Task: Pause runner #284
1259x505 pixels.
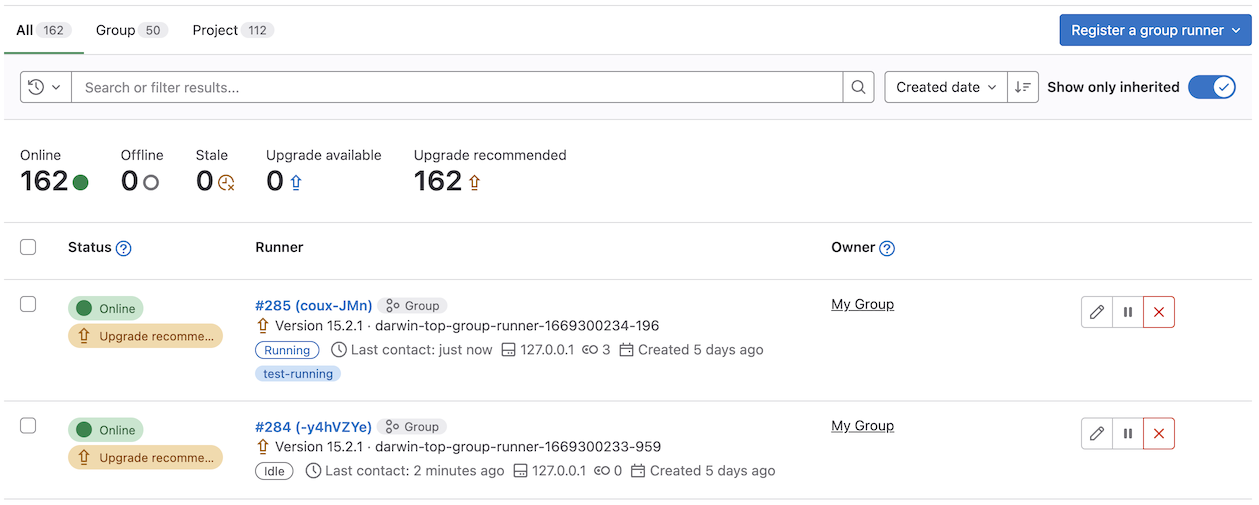Action: (1128, 433)
